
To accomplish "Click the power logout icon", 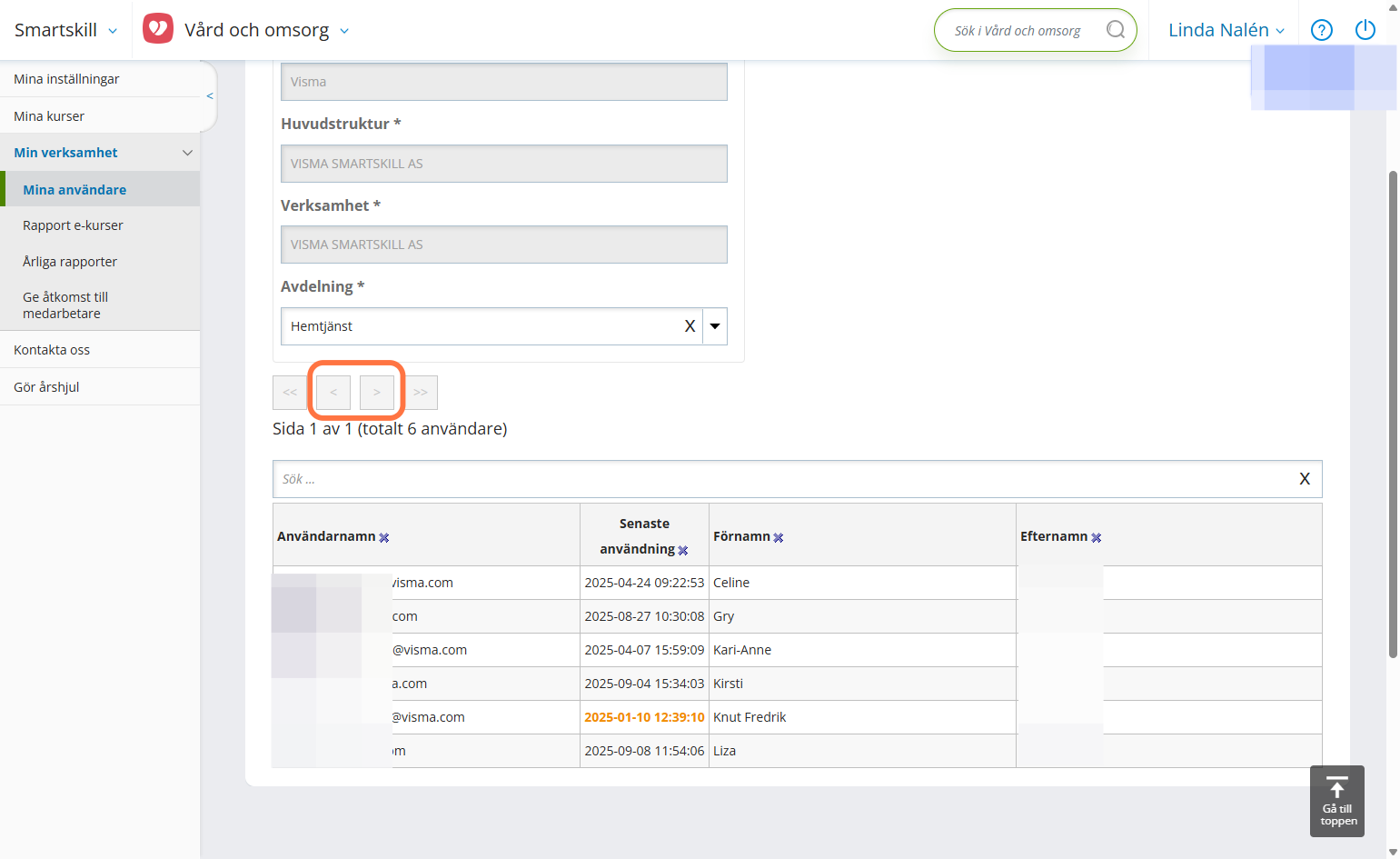I will [x=1365, y=30].
